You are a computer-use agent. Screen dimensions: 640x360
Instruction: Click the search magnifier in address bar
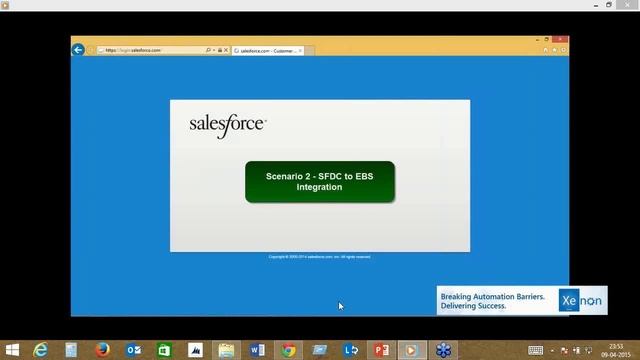tap(208, 50)
